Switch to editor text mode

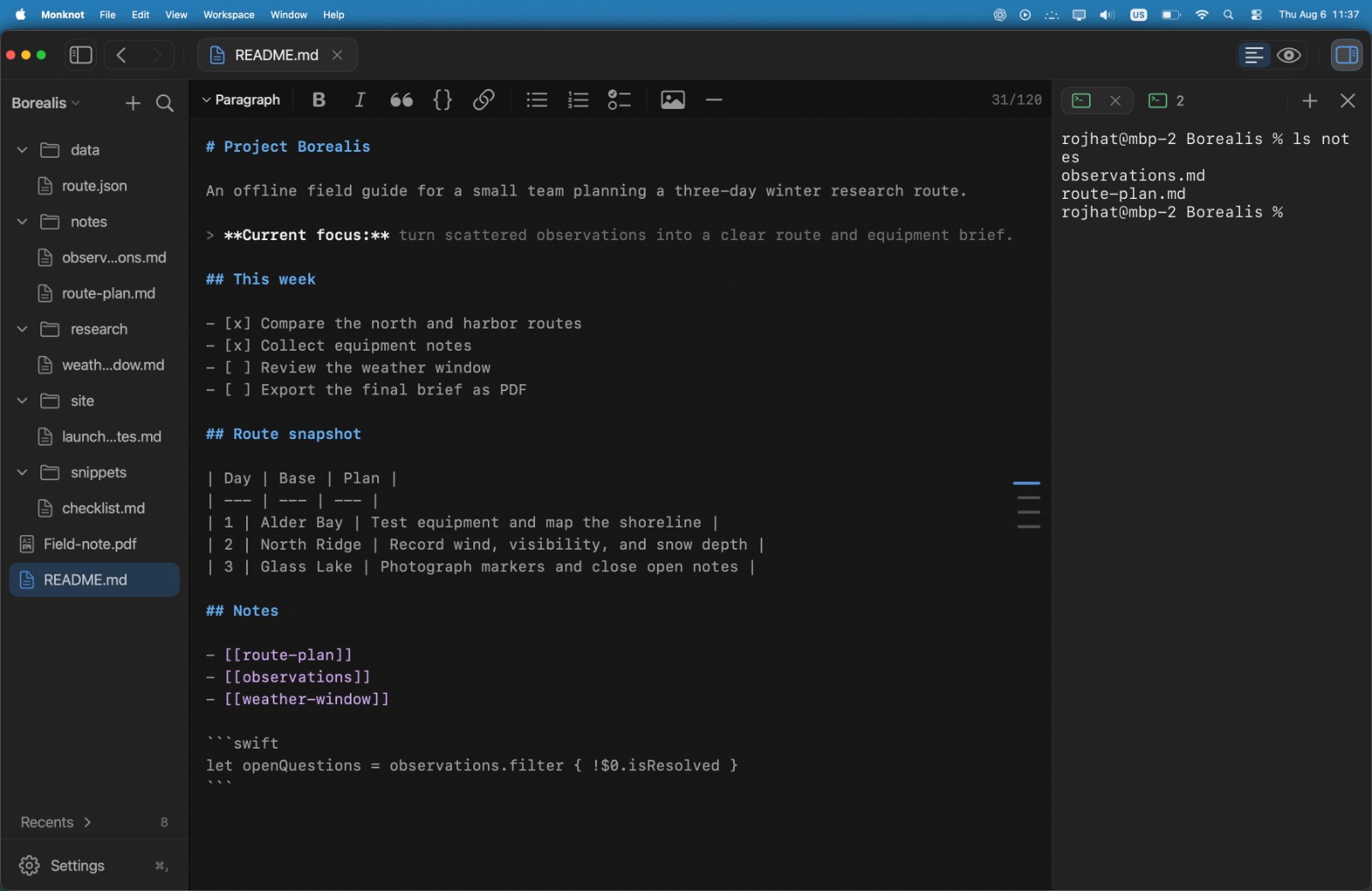coord(1254,55)
